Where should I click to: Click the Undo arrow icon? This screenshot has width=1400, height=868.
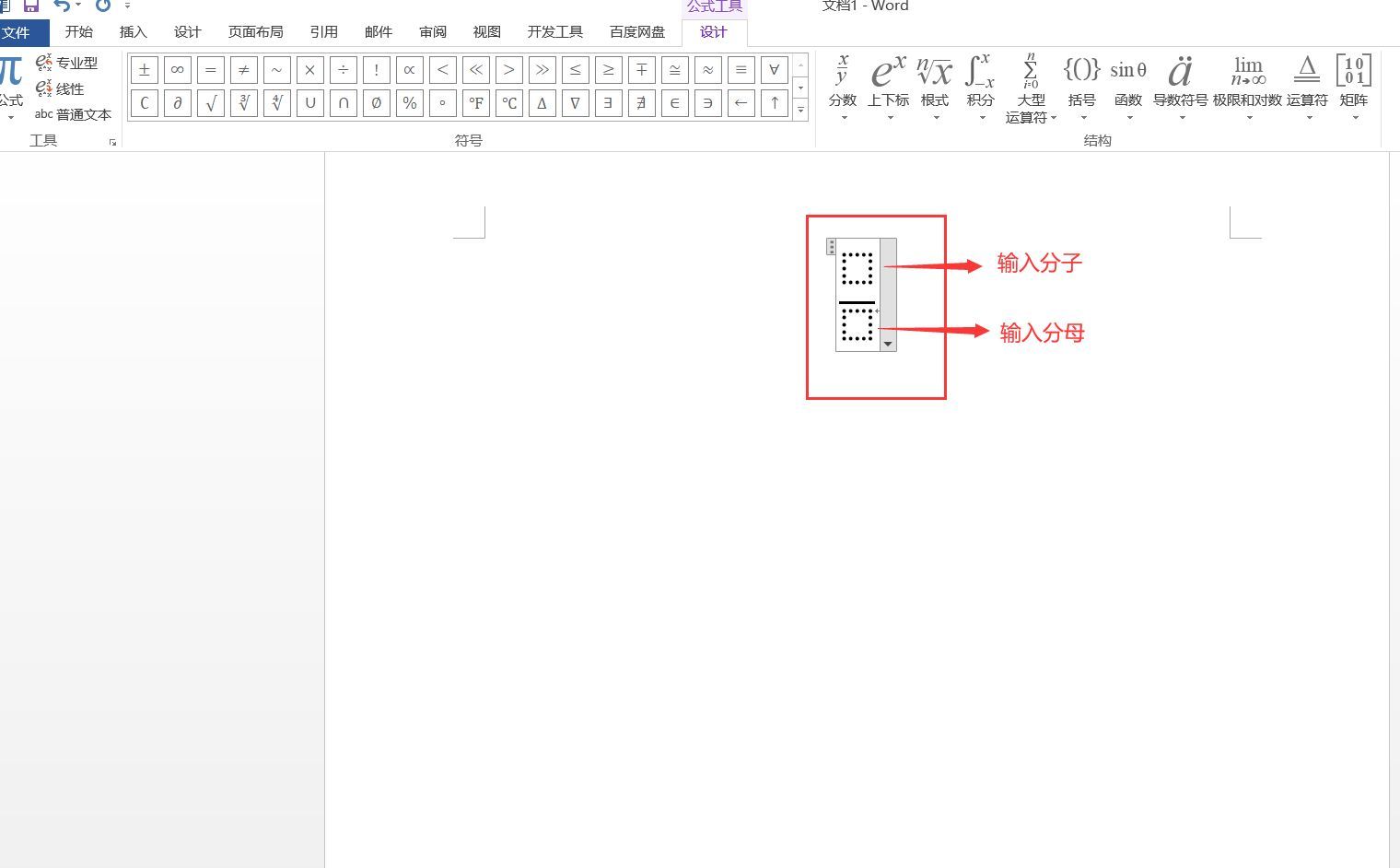click(61, 5)
